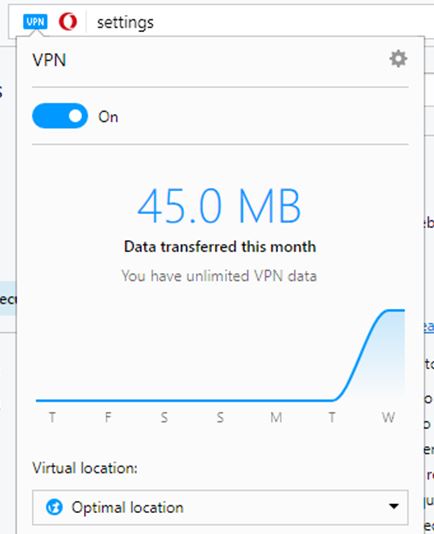Open VPN settings via gear icon

(398, 59)
